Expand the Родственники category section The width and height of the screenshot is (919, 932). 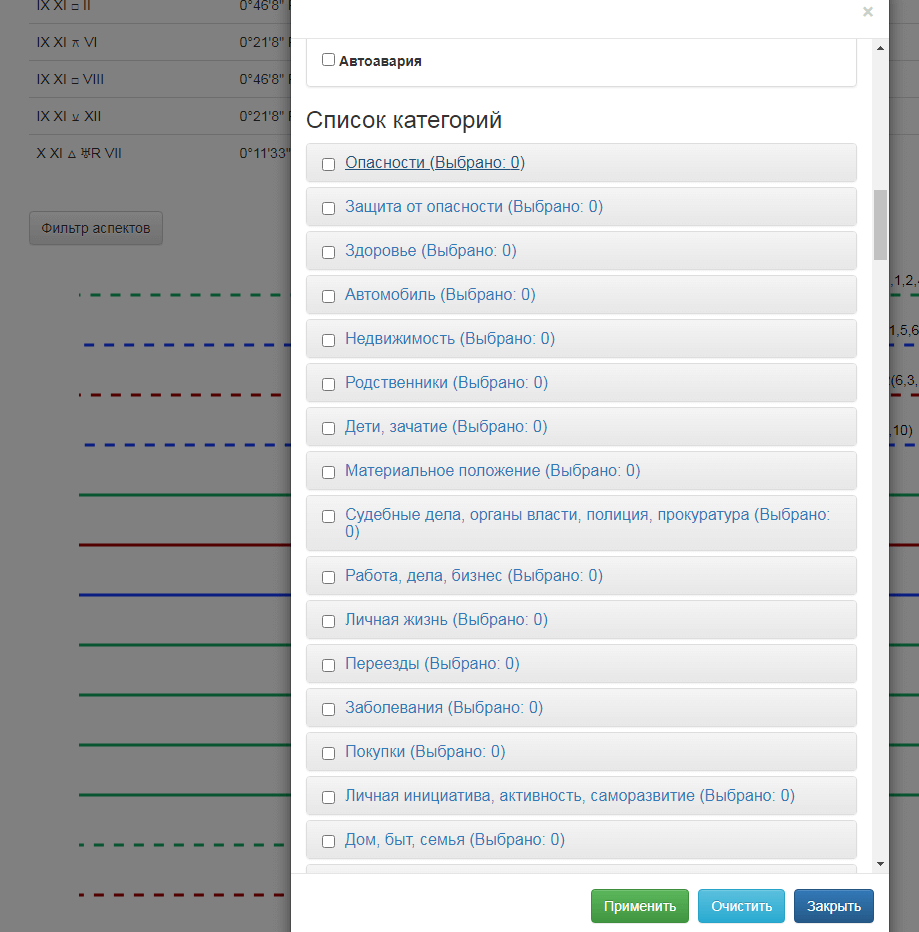446,383
